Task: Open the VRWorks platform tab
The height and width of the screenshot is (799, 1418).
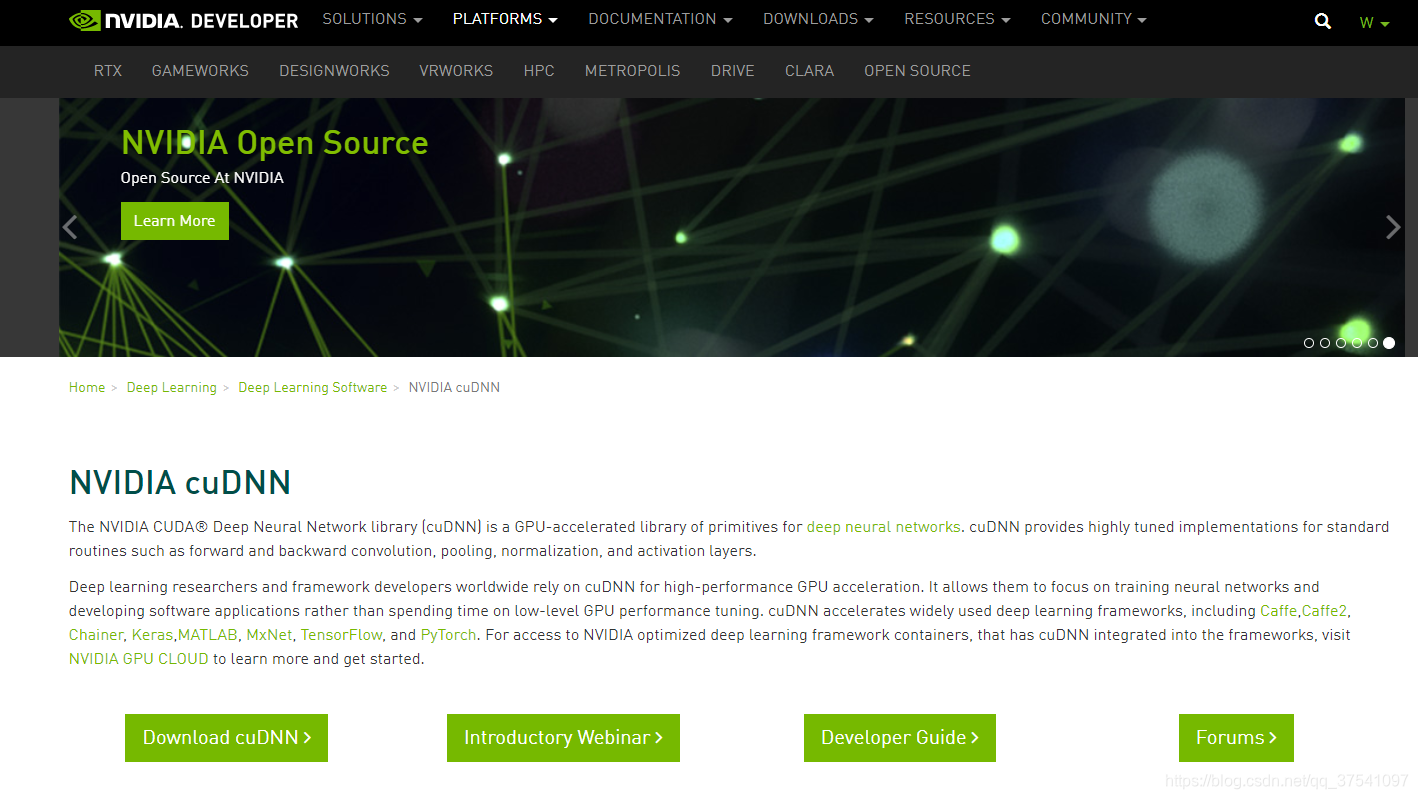Action: coord(456,71)
